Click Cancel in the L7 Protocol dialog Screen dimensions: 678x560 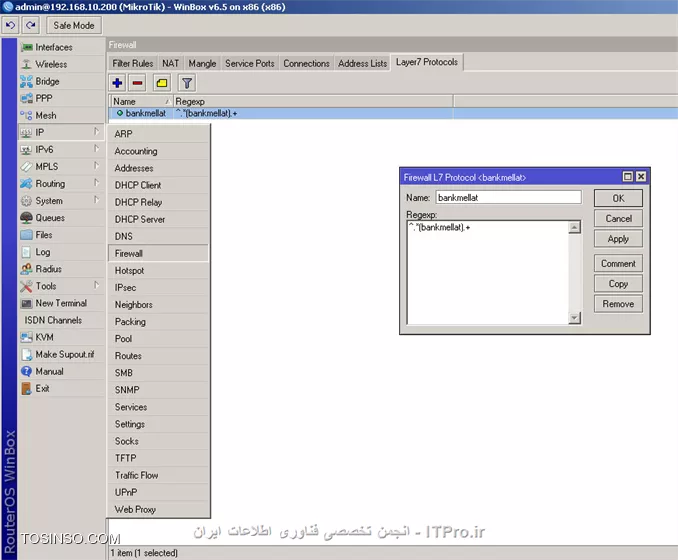click(618, 218)
